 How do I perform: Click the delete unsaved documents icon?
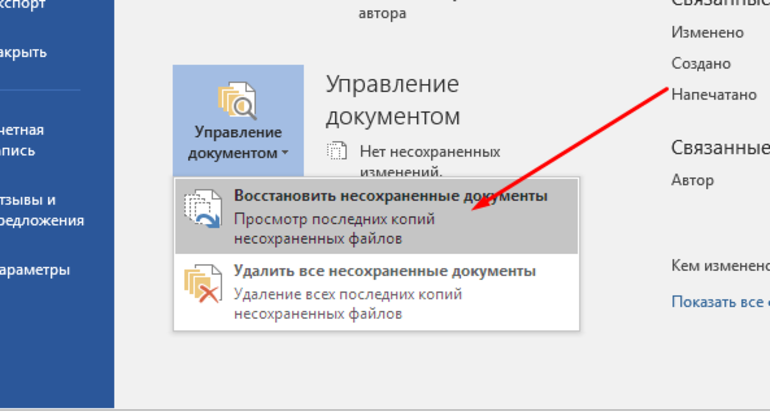[x=203, y=284]
